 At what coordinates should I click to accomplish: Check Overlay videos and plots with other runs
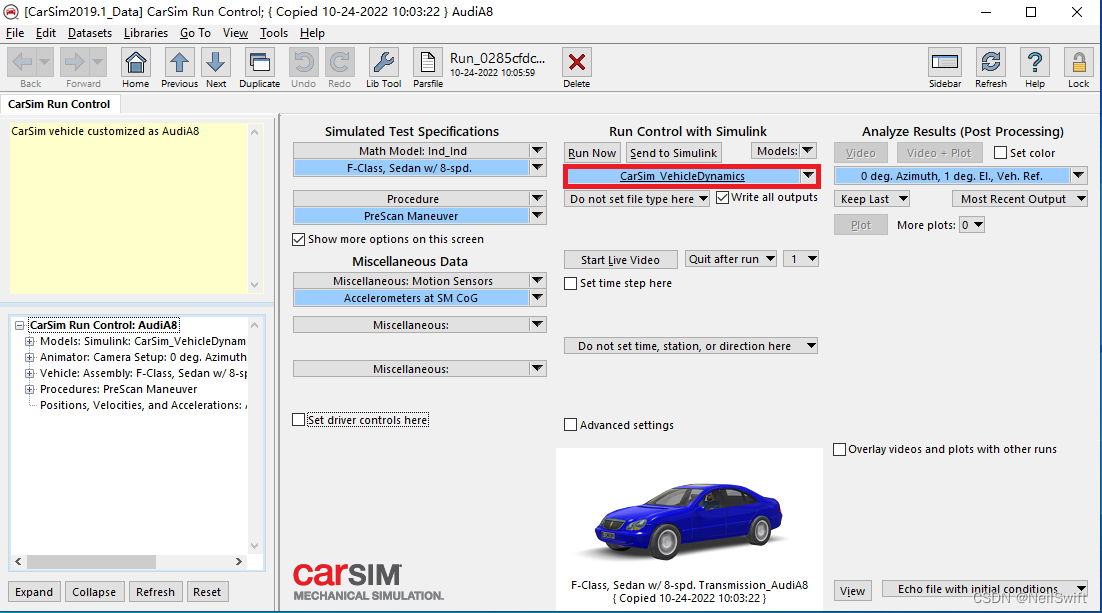[x=839, y=449]
